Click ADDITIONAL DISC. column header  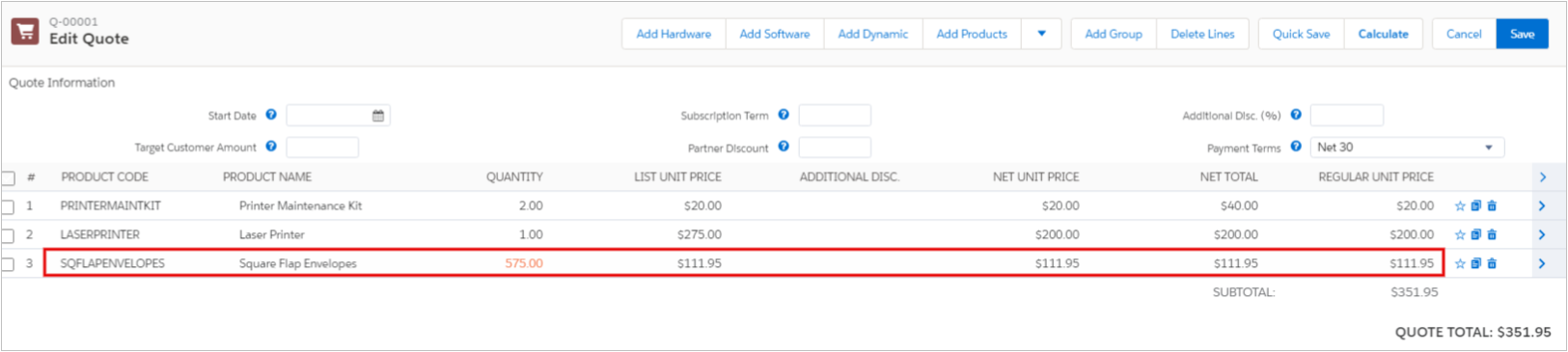point(849,177)
